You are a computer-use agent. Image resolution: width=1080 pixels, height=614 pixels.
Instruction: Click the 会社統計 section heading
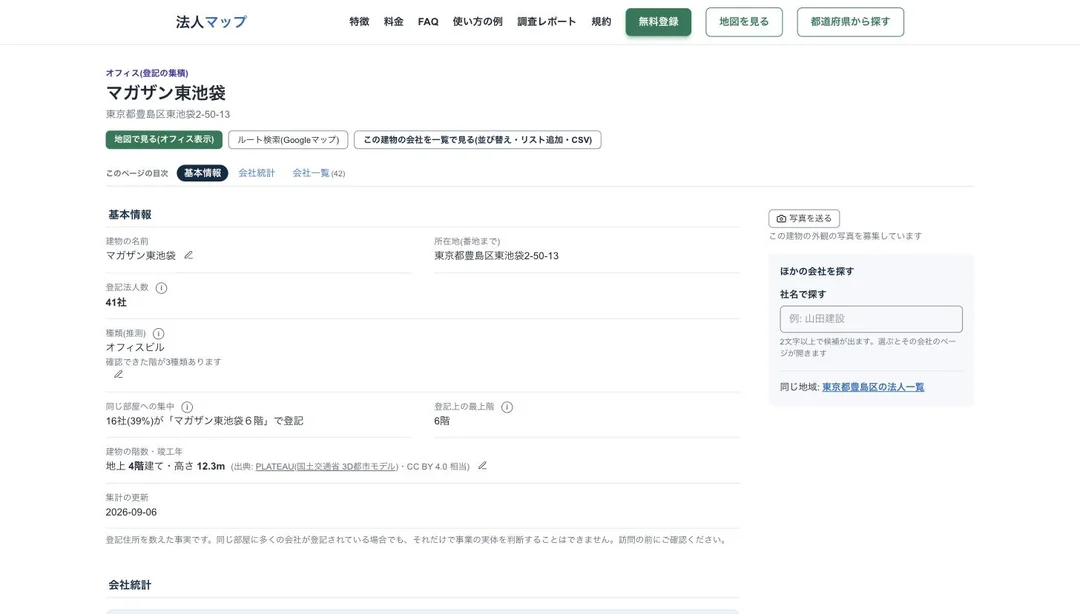tap(129, 585)
